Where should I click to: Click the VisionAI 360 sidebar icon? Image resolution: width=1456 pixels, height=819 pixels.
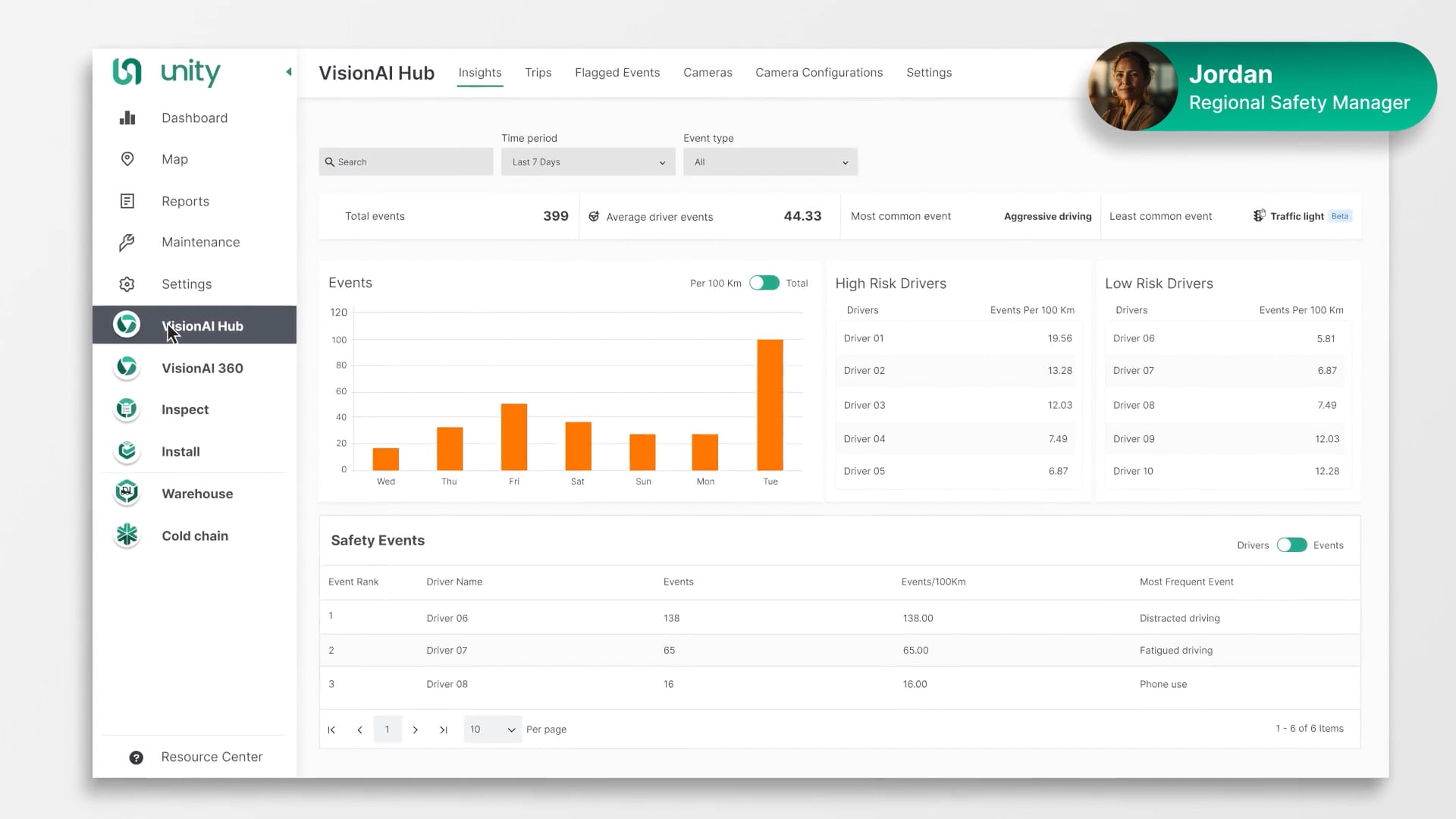coord(127,368)
